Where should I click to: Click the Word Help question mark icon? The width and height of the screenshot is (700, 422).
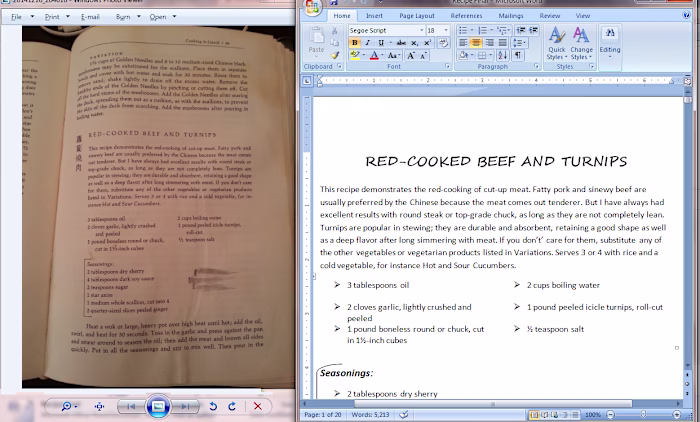point(687,15)
